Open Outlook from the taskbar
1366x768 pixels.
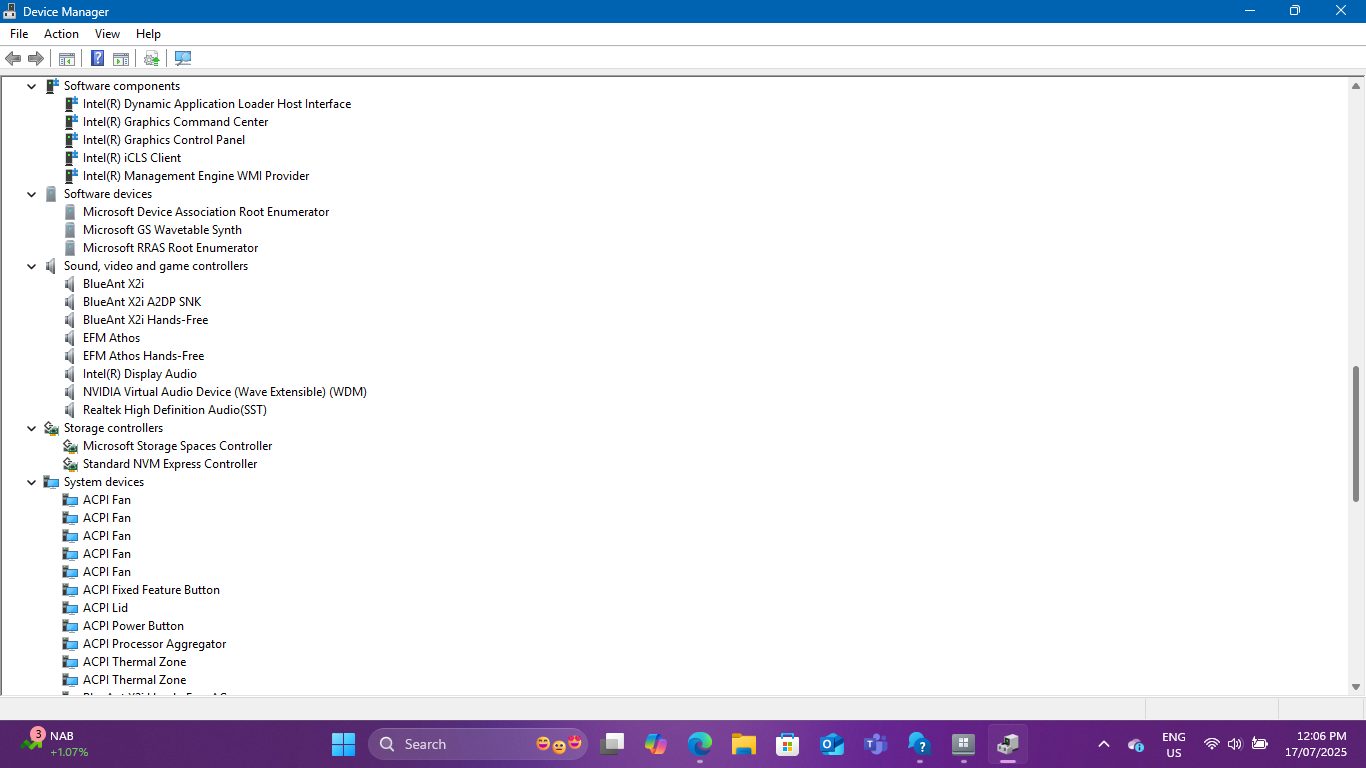pyautogui.click(x=831, y=744)
